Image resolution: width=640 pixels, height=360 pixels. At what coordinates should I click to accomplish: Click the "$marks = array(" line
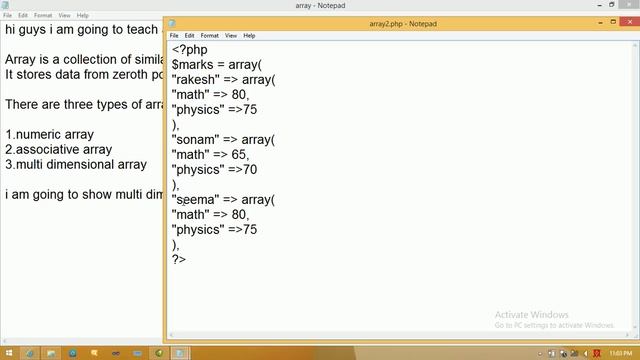(x=217, y=65)
